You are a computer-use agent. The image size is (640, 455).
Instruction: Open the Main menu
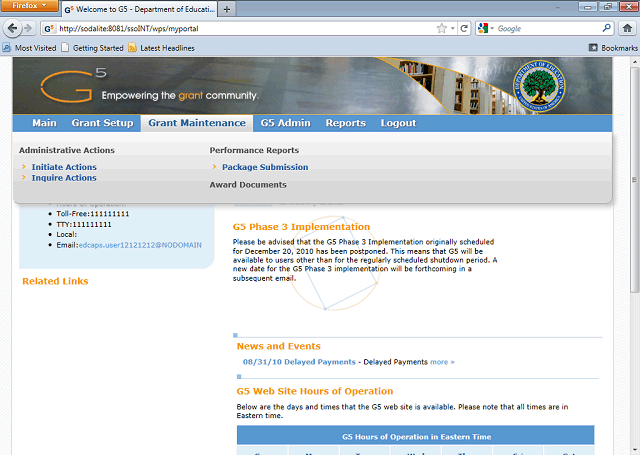[x=44, y=123]
